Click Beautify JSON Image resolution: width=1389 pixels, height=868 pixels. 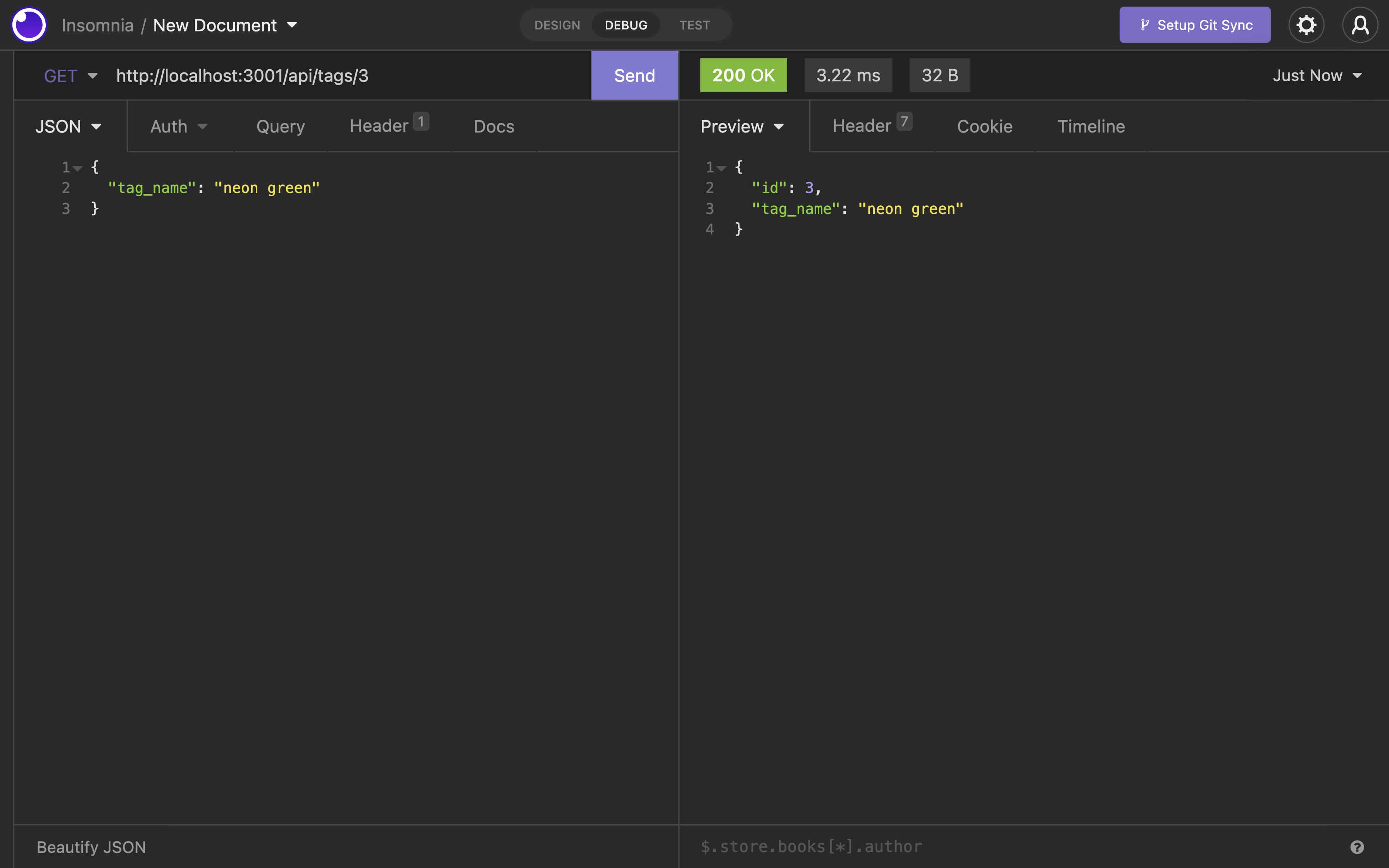(91, 847)
